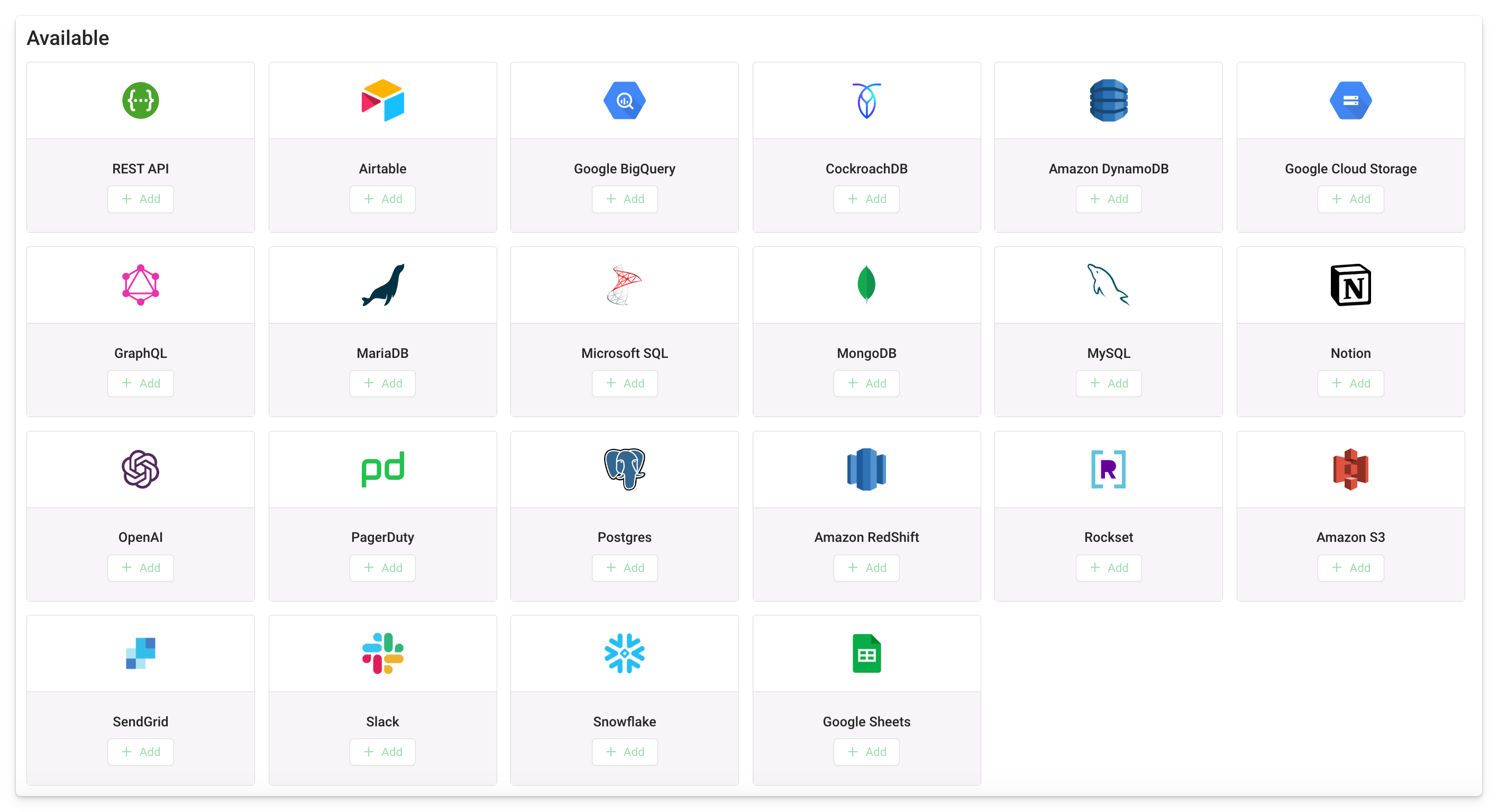This screenshot has width=1498, height=812.
Task: Add the Rockset integration
Action: click(x=1109, y=567)
